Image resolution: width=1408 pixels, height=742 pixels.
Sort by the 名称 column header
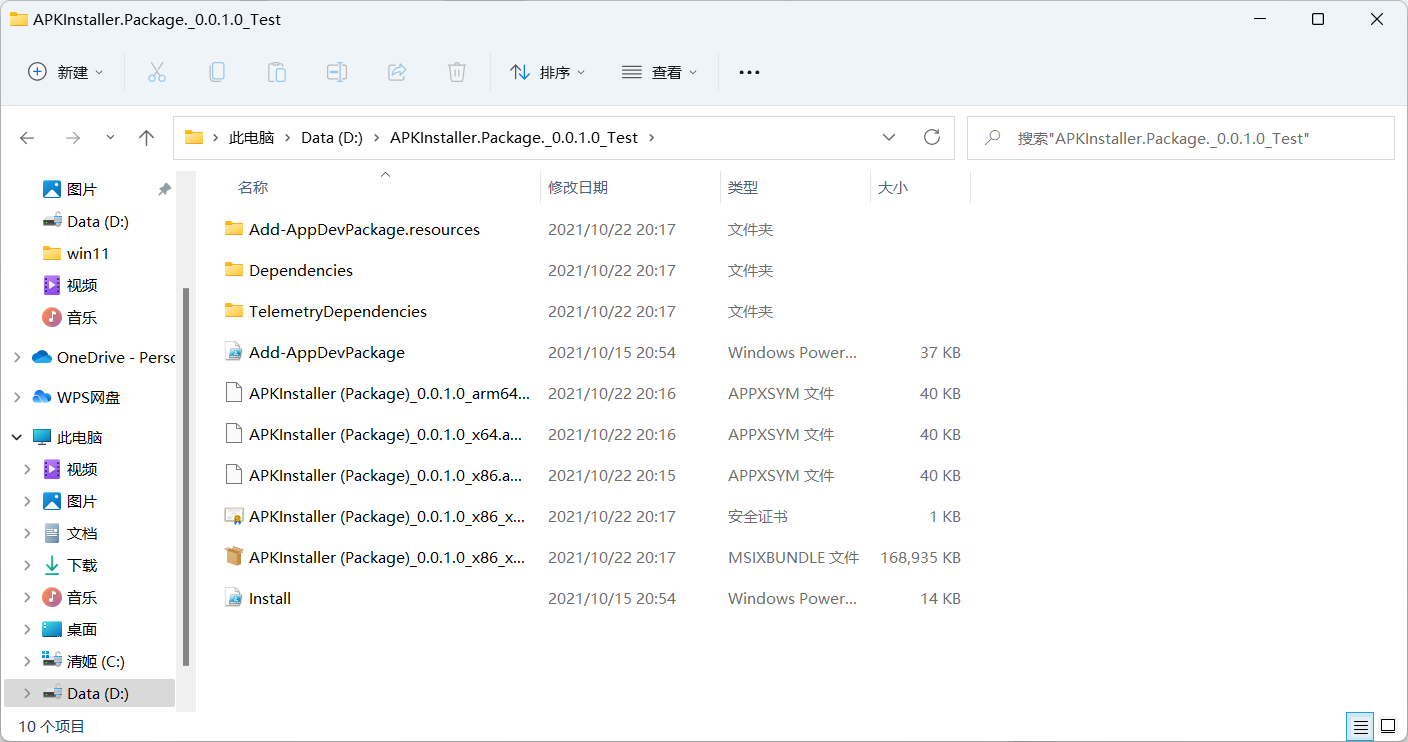[253, 187]
